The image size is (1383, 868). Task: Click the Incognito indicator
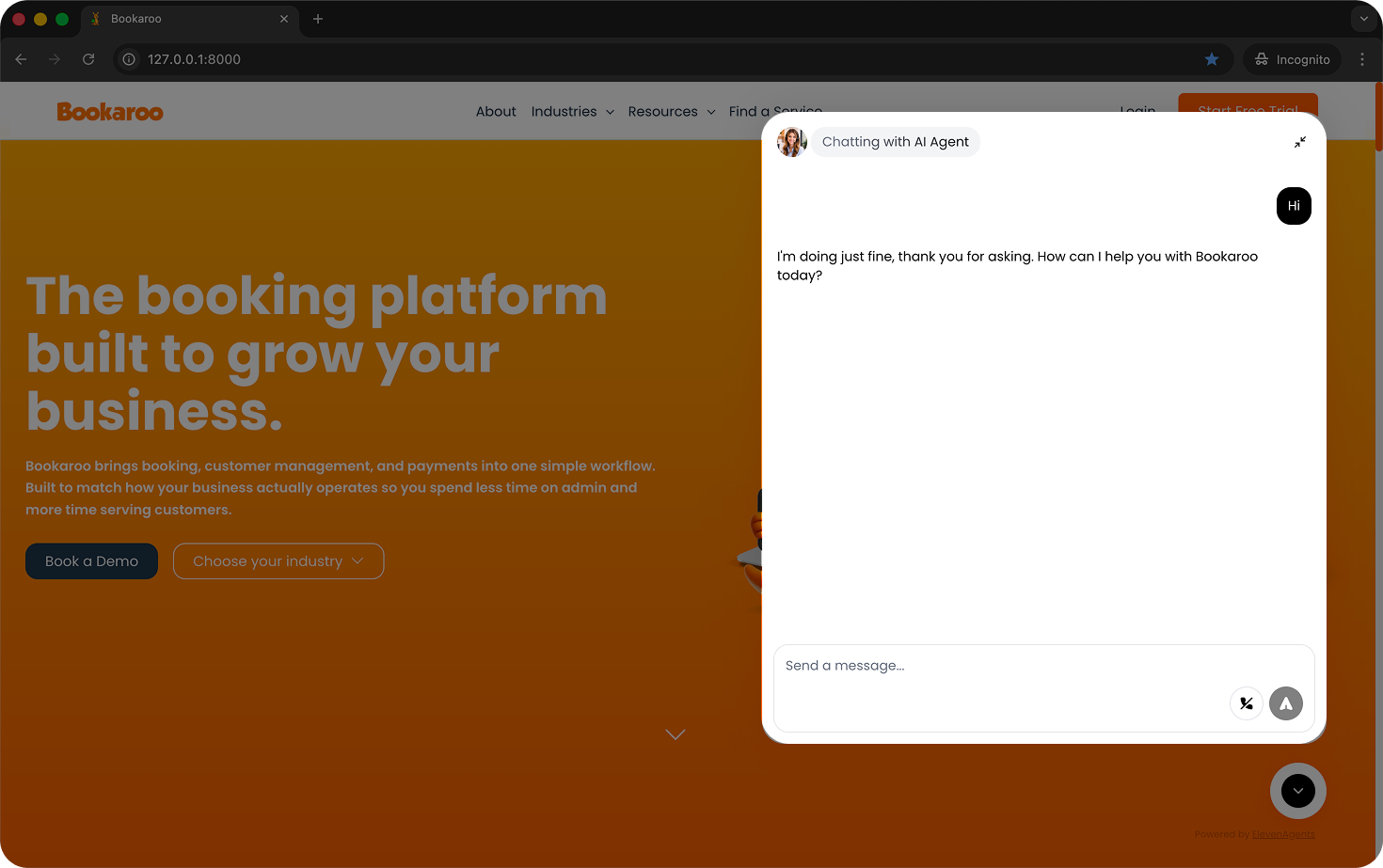coord(1292,58)
